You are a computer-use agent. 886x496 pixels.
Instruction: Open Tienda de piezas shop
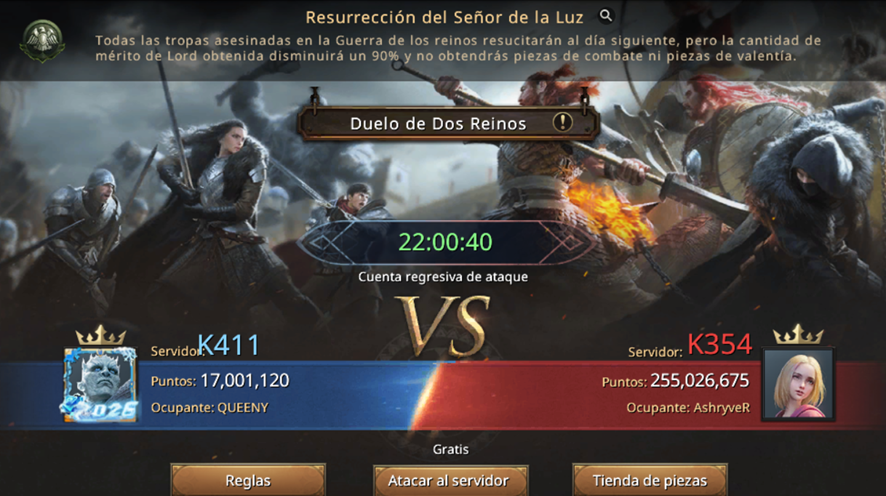[650, 480]
